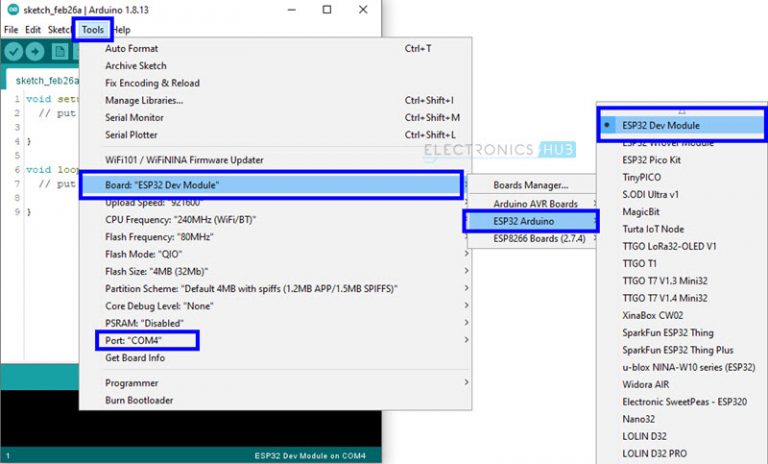Select Burn Bootloader
This screenshot has height=464, width=768.
(139, 400)
